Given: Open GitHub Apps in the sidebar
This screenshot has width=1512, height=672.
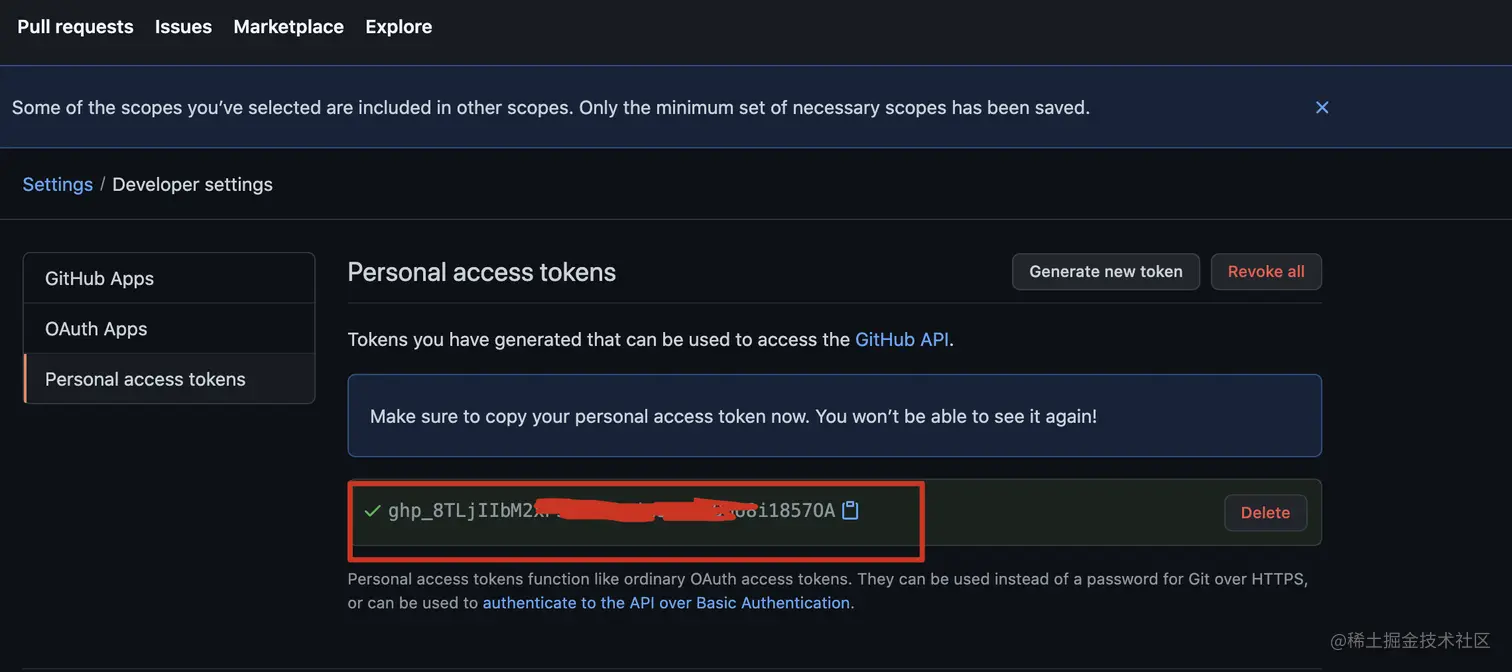Looking at the screenshot, I should (169, 278).
